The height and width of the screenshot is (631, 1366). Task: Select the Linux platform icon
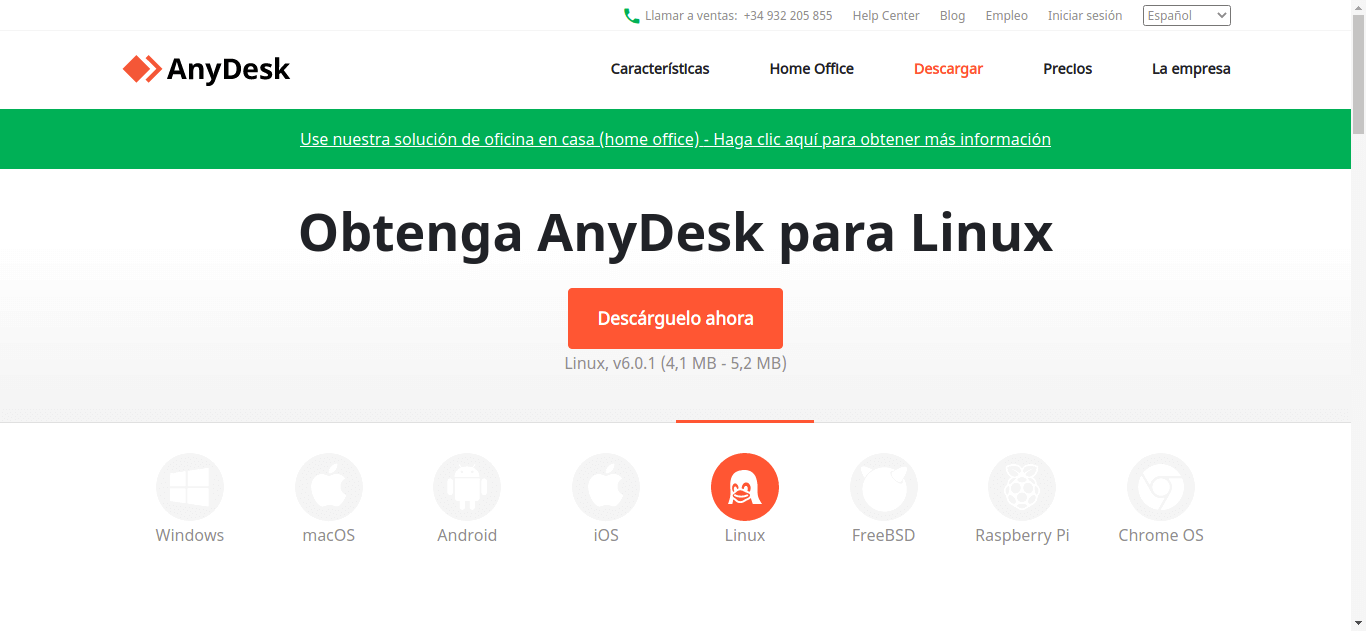[x=744, y=486]
